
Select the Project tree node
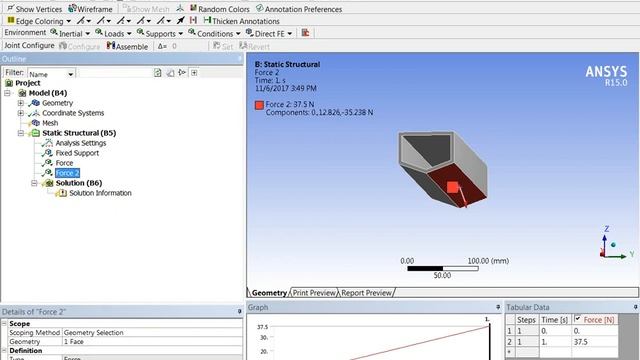[x=27, y=83]
